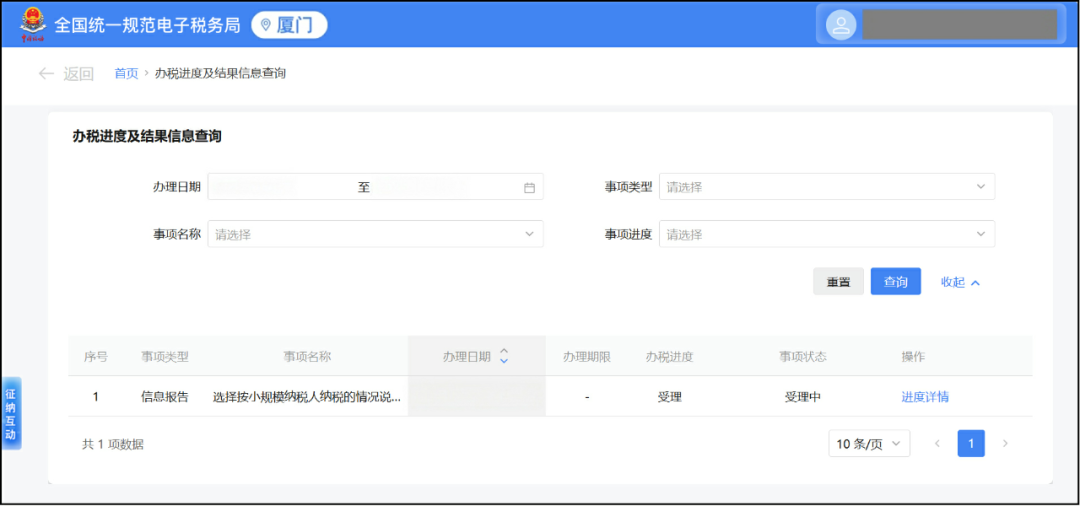Open the 事项类型 dropdown
1080x506 pixels.
827,187
